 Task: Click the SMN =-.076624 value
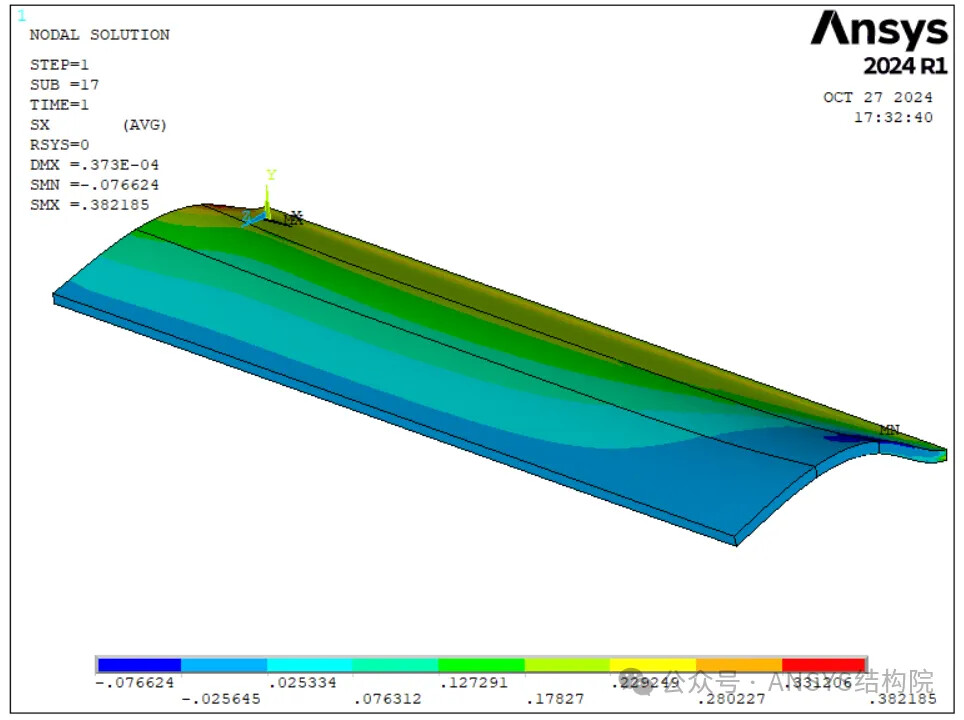click(94, 185)
